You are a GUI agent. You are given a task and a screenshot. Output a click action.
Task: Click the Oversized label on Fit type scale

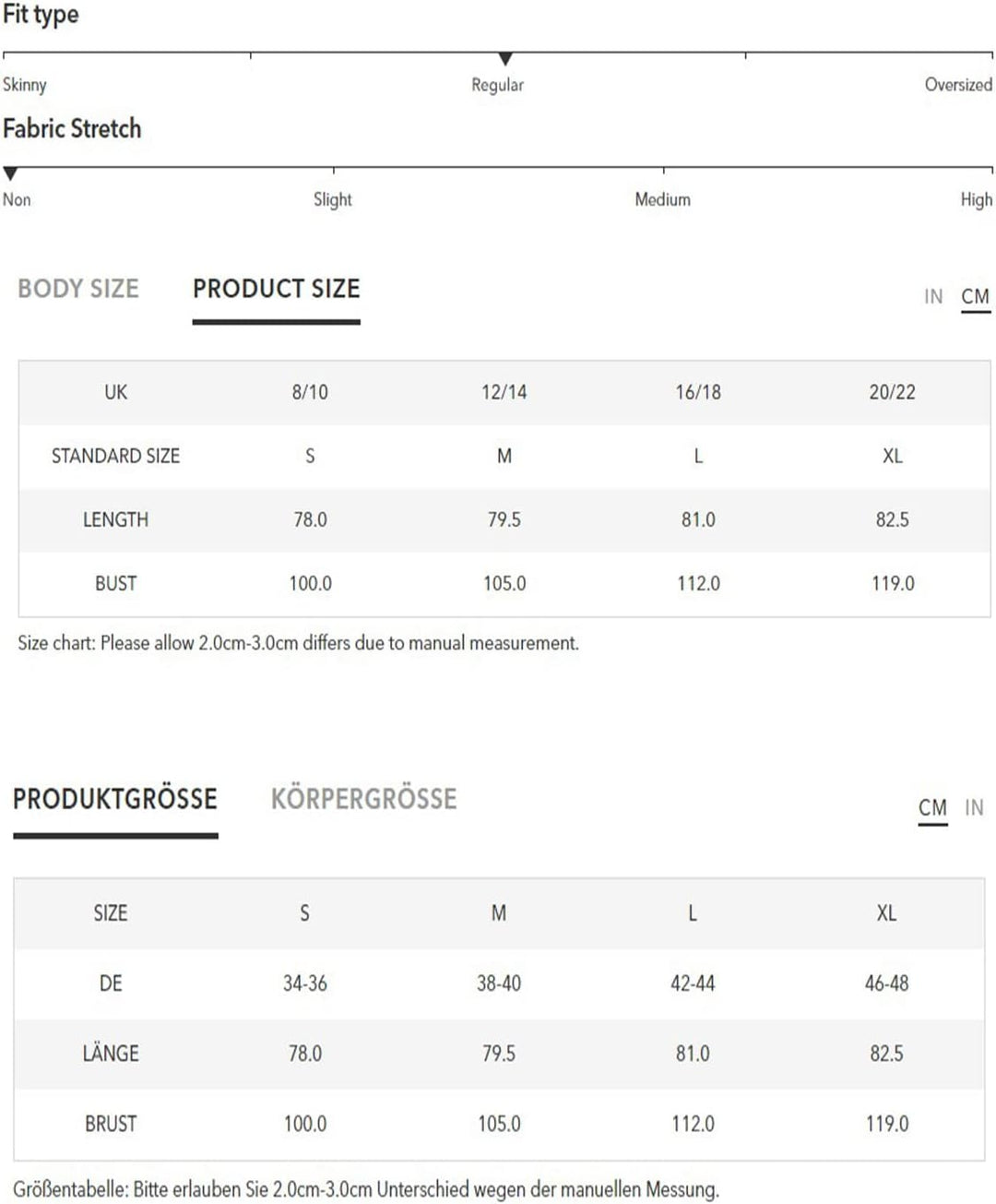pos(958,85)
